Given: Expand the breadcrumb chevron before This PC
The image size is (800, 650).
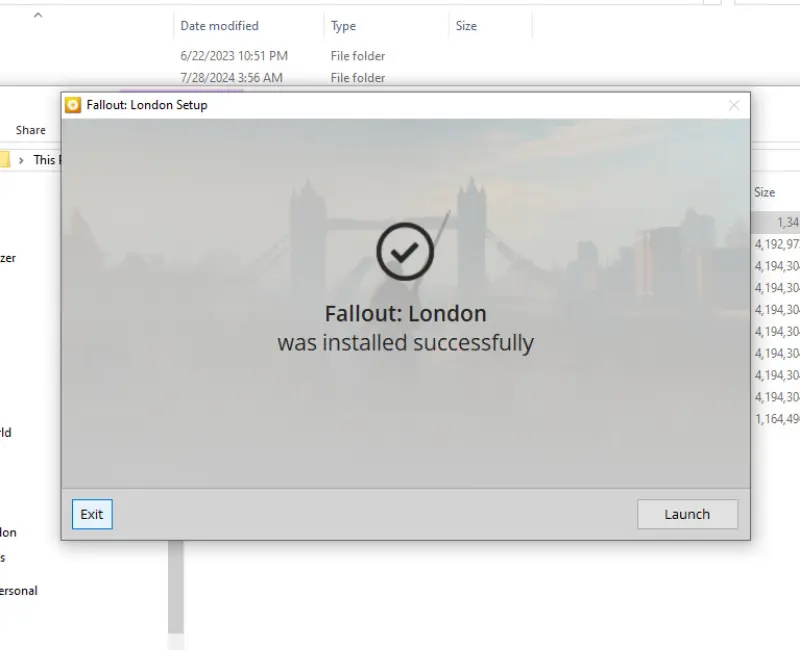Looking at the screenshot, I should coord(21,160).
